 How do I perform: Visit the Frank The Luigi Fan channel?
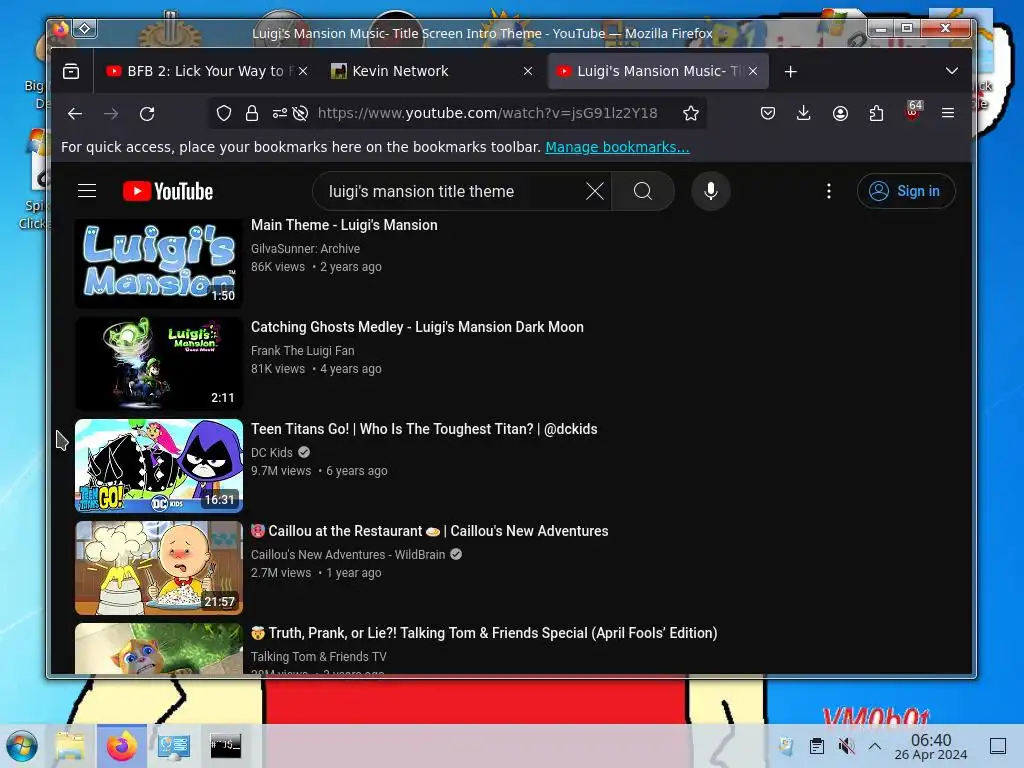(302, 351)
